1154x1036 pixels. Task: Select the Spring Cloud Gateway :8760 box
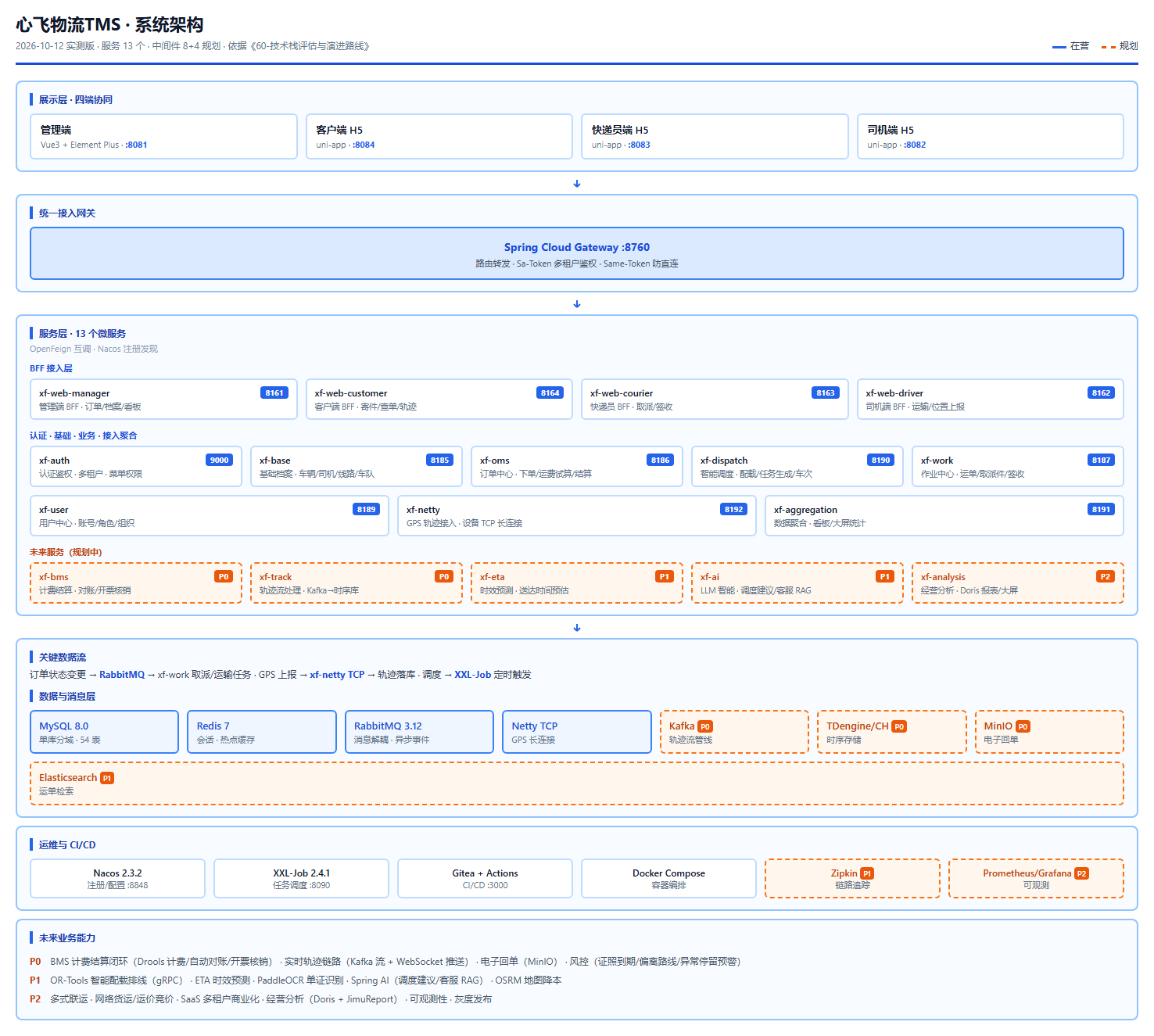577,253
